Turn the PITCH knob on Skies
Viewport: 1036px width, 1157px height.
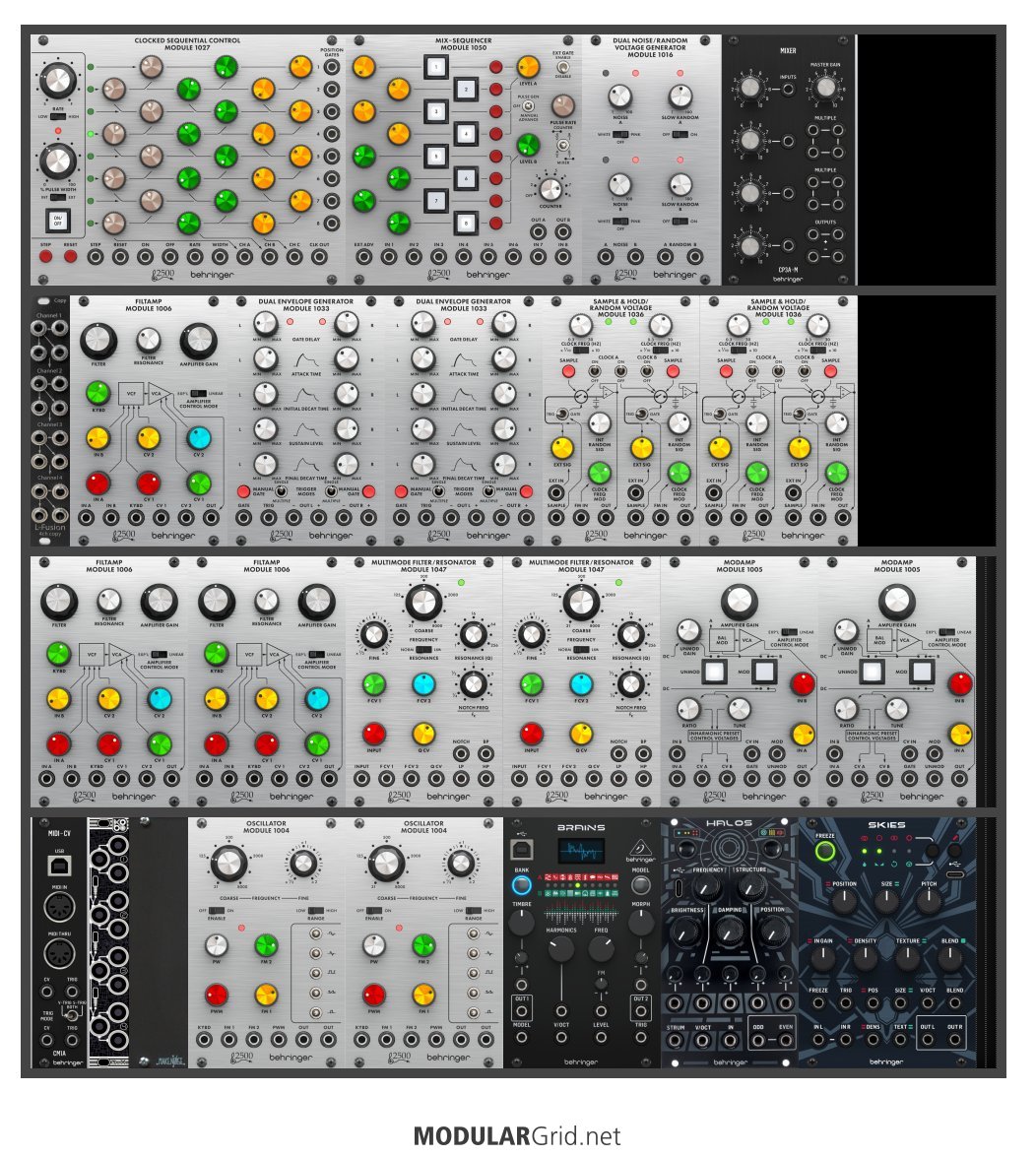point(929,900)
